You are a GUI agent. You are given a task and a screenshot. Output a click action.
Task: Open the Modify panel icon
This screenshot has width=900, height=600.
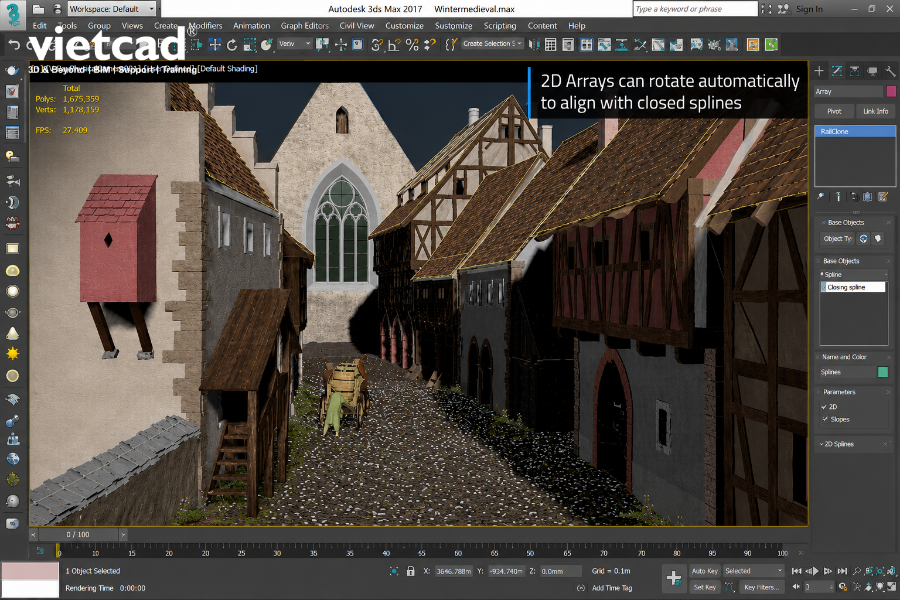tap(837, 71)
